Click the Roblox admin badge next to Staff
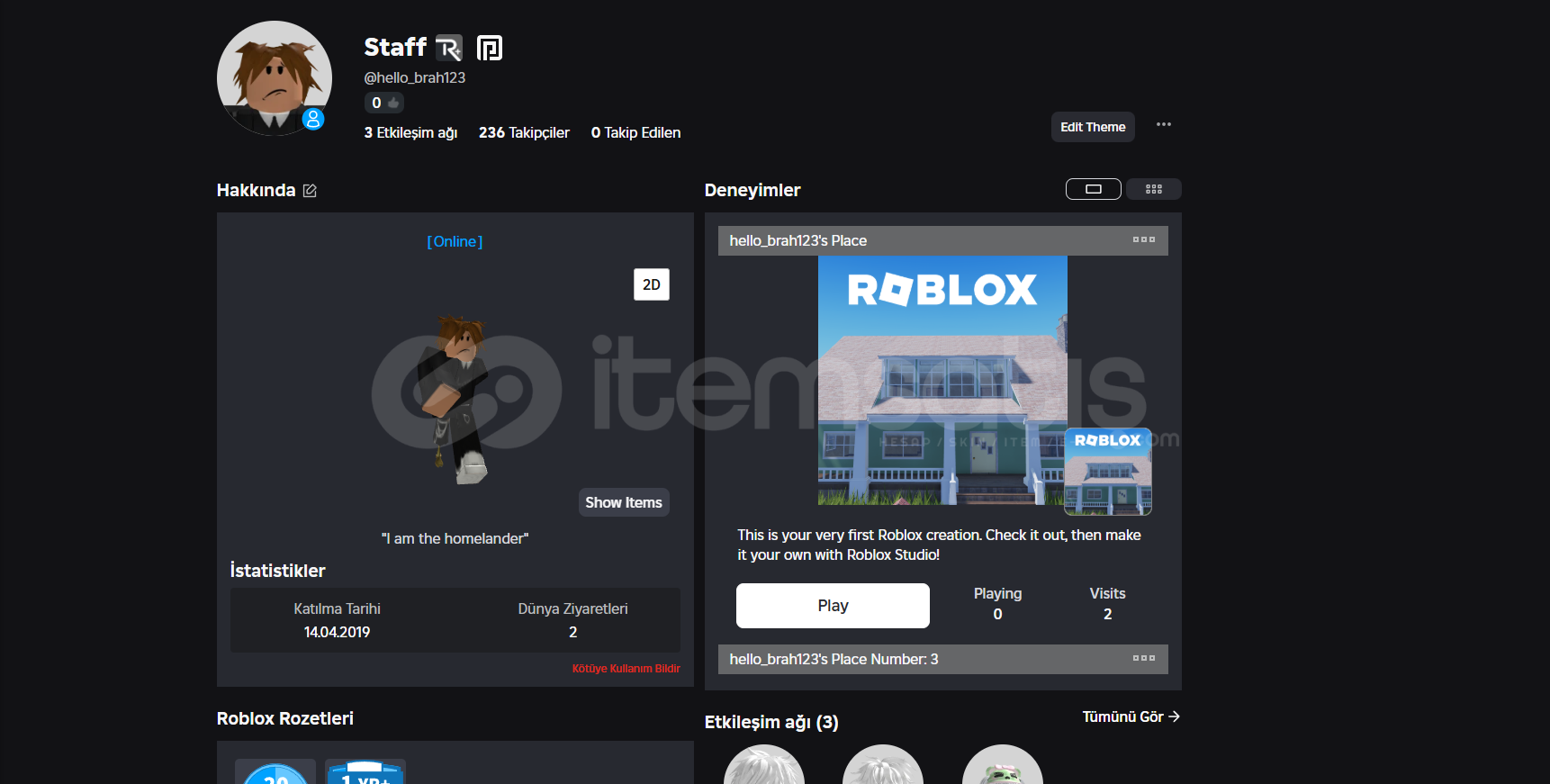 (449, 48)
